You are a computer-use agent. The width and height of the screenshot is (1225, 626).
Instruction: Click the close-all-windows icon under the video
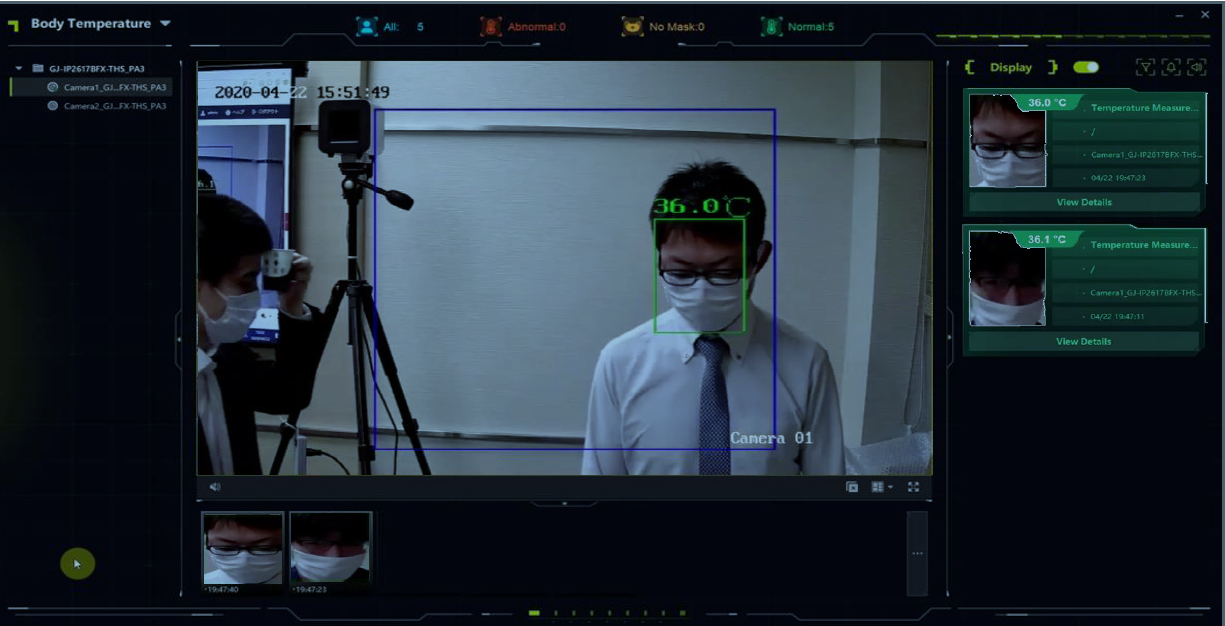point(852,487)
